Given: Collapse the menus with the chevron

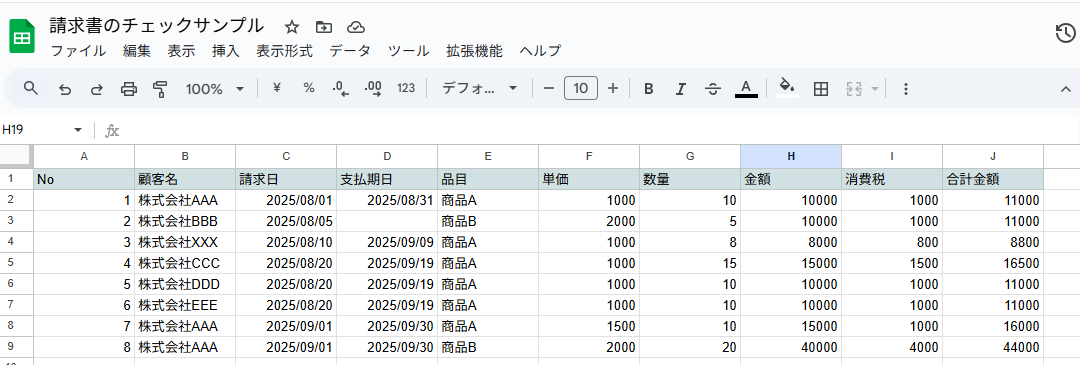Looking at the screenshot, I should click(1066, 89).
